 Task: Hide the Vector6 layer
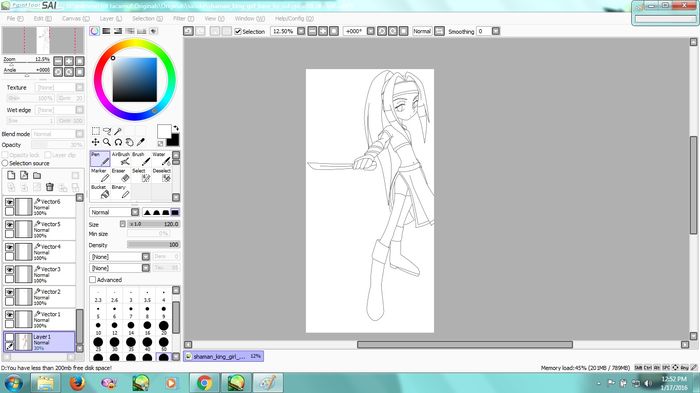click(9, 202)
